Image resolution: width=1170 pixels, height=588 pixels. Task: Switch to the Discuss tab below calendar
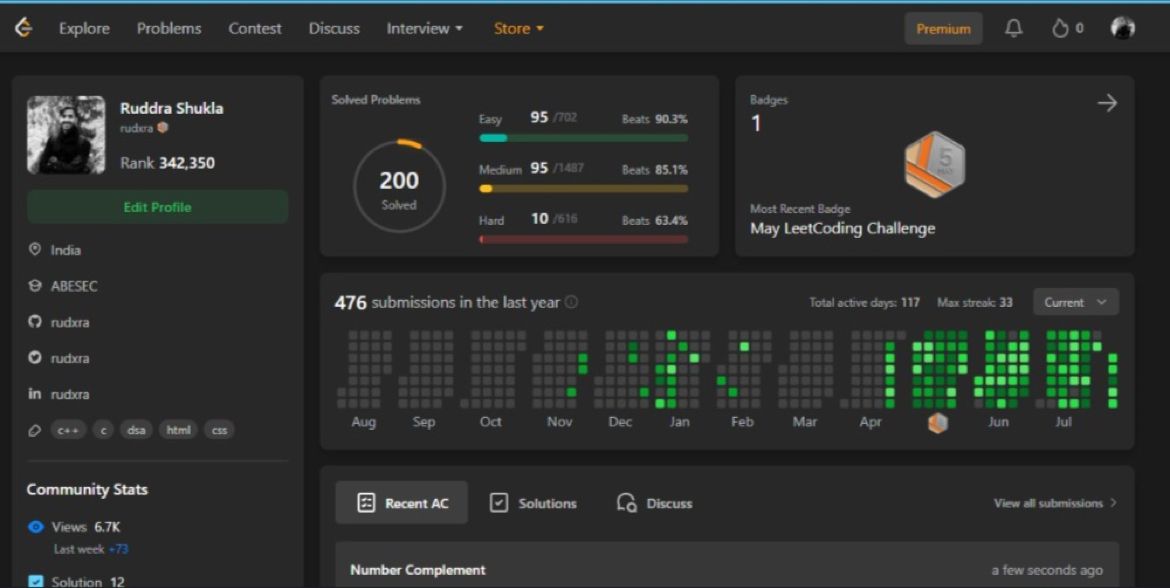(654, 503)
